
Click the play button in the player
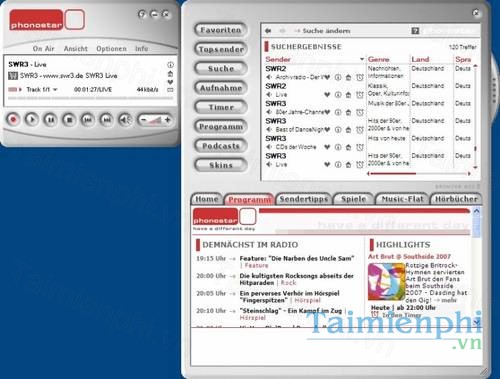(x=32, y=119)
